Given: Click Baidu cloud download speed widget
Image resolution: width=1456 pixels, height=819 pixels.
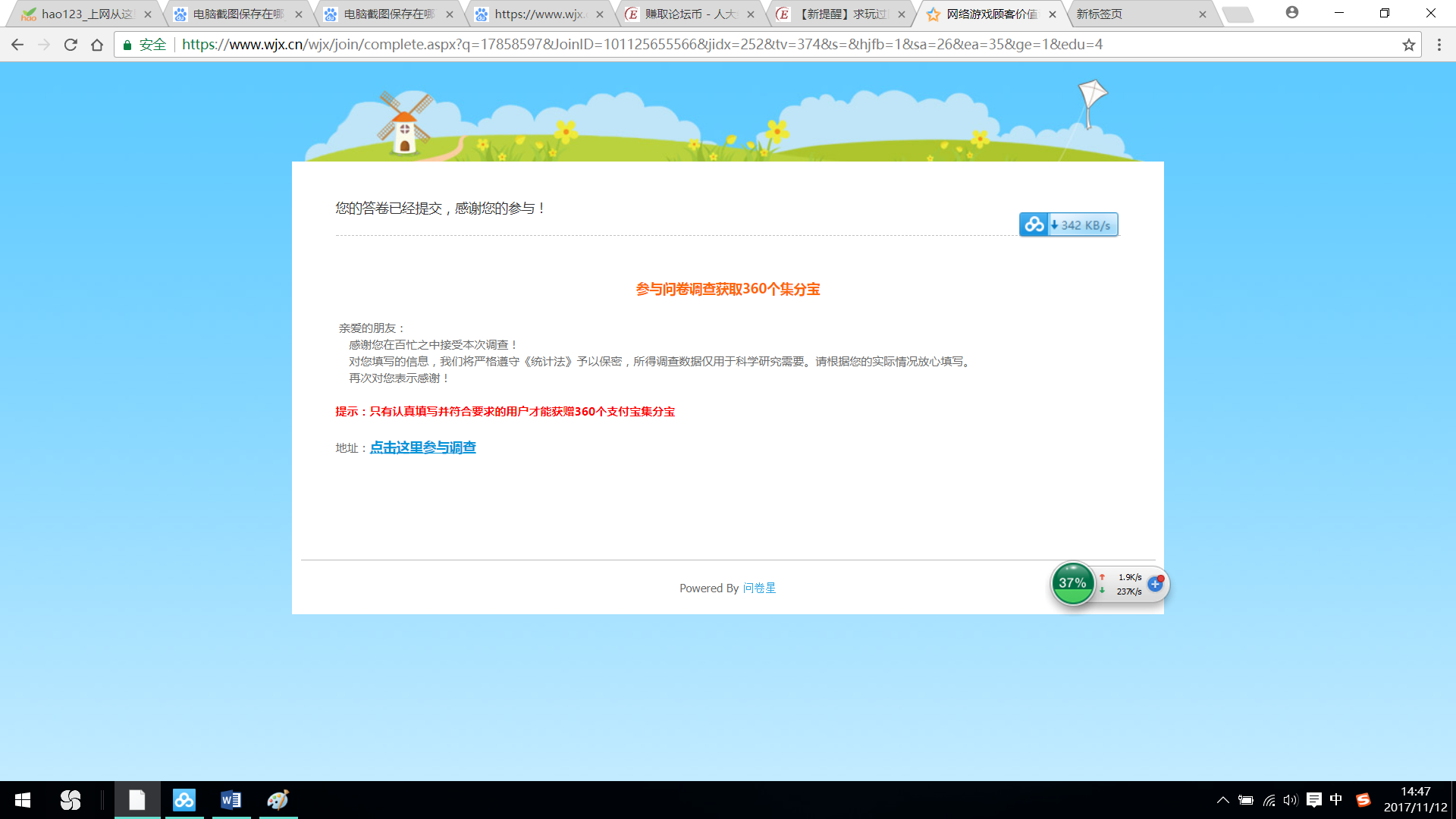Looking at the screenshot, I should (1068, 225).
